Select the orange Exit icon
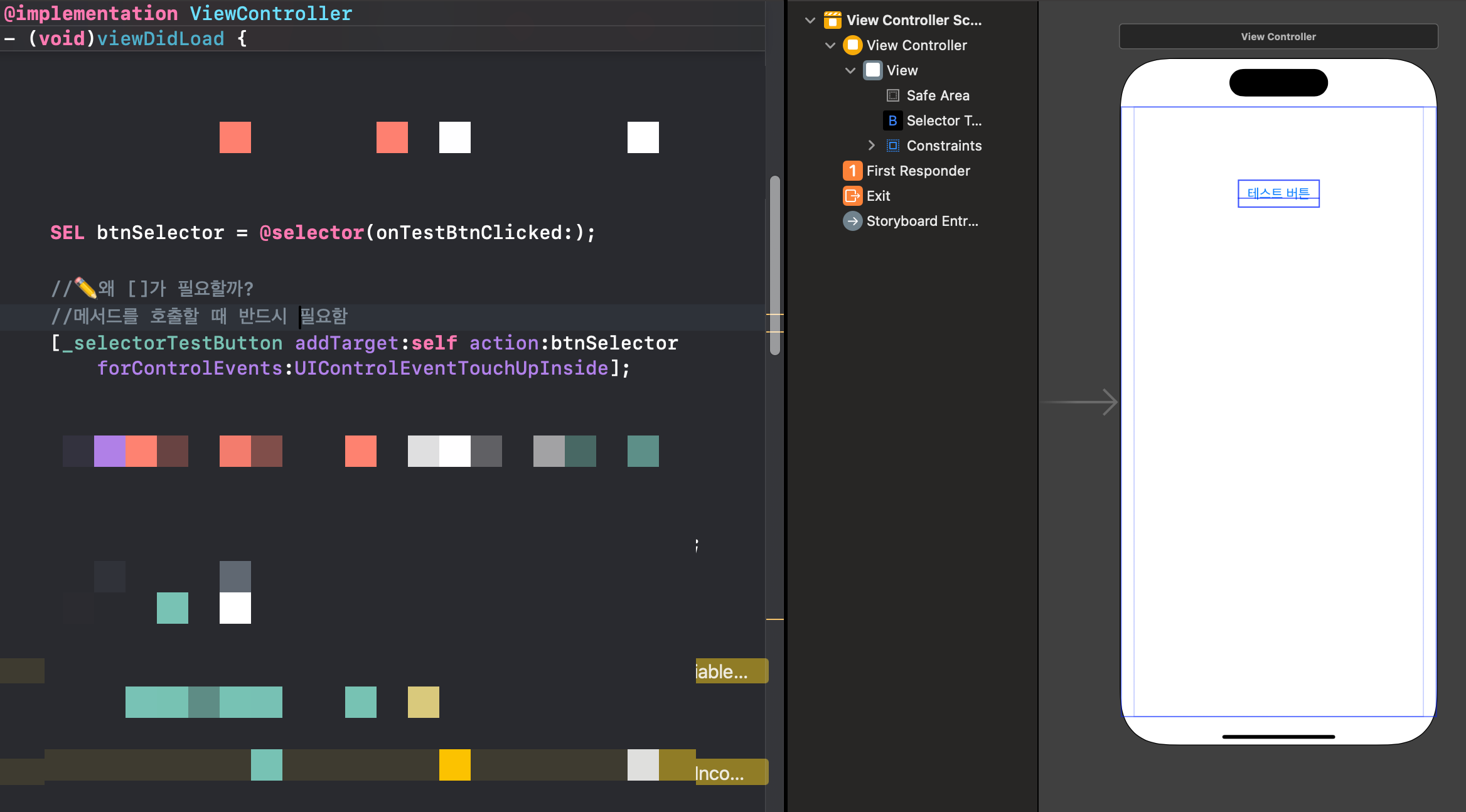1466x812 pixels. point(852,196)
